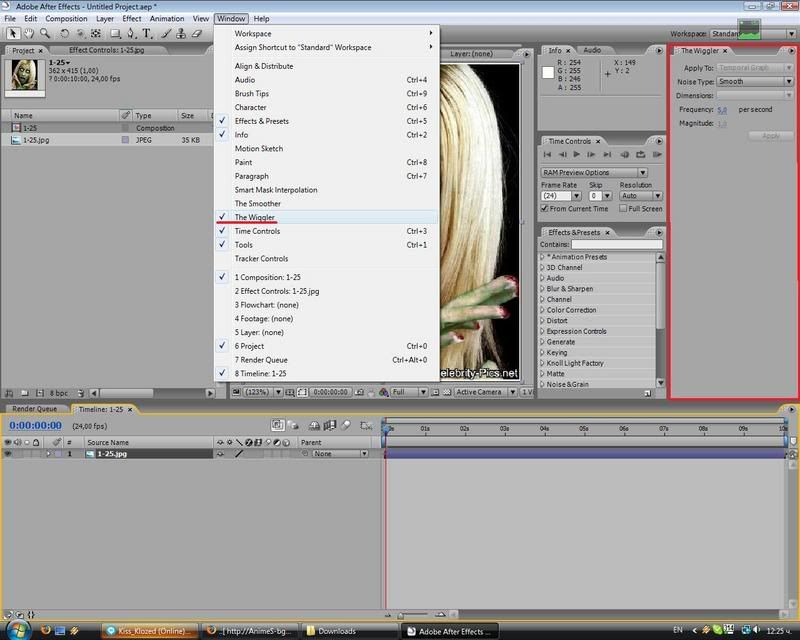Open Noise Type dropdown in The Wiggler
The image size is (800, 640).
pos(755,82)
